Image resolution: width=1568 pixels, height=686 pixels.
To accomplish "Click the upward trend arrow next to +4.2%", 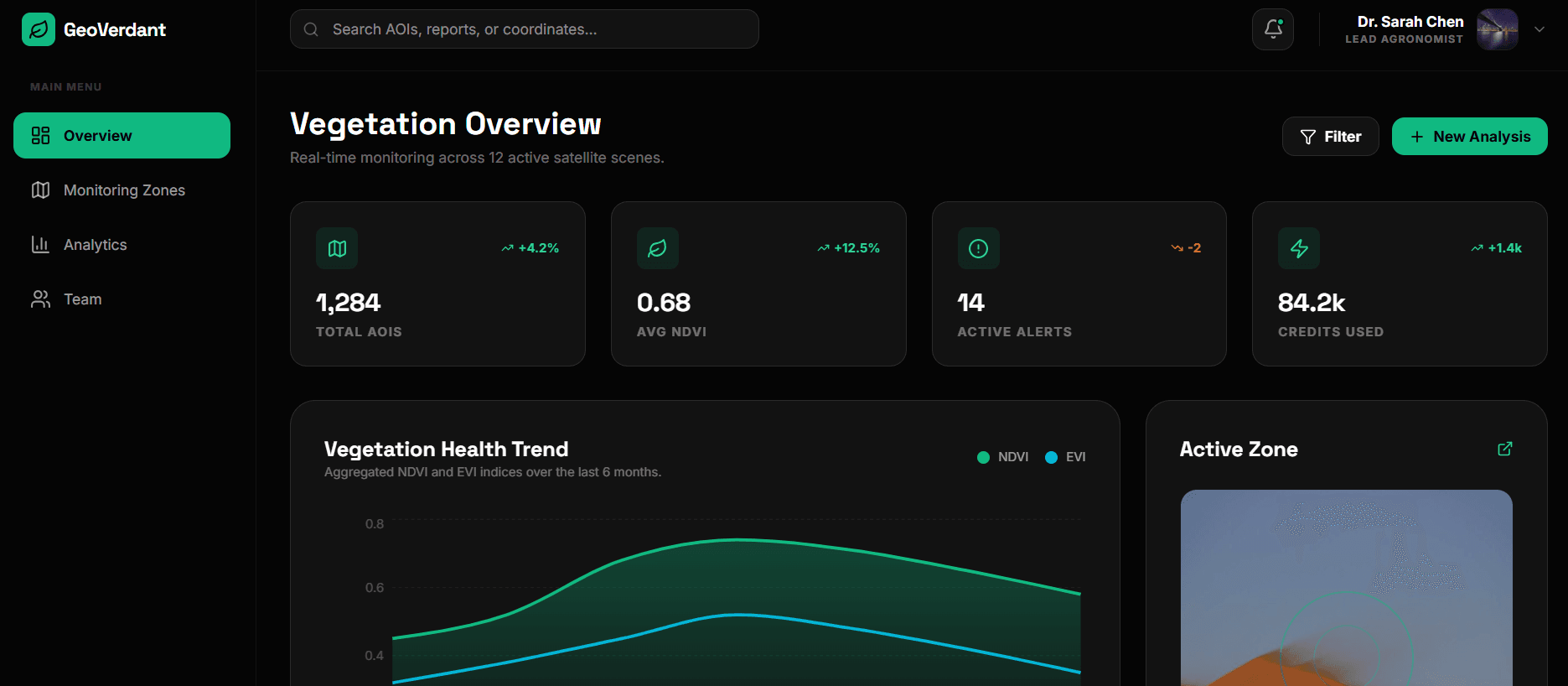I will click(x=508, y=248).
